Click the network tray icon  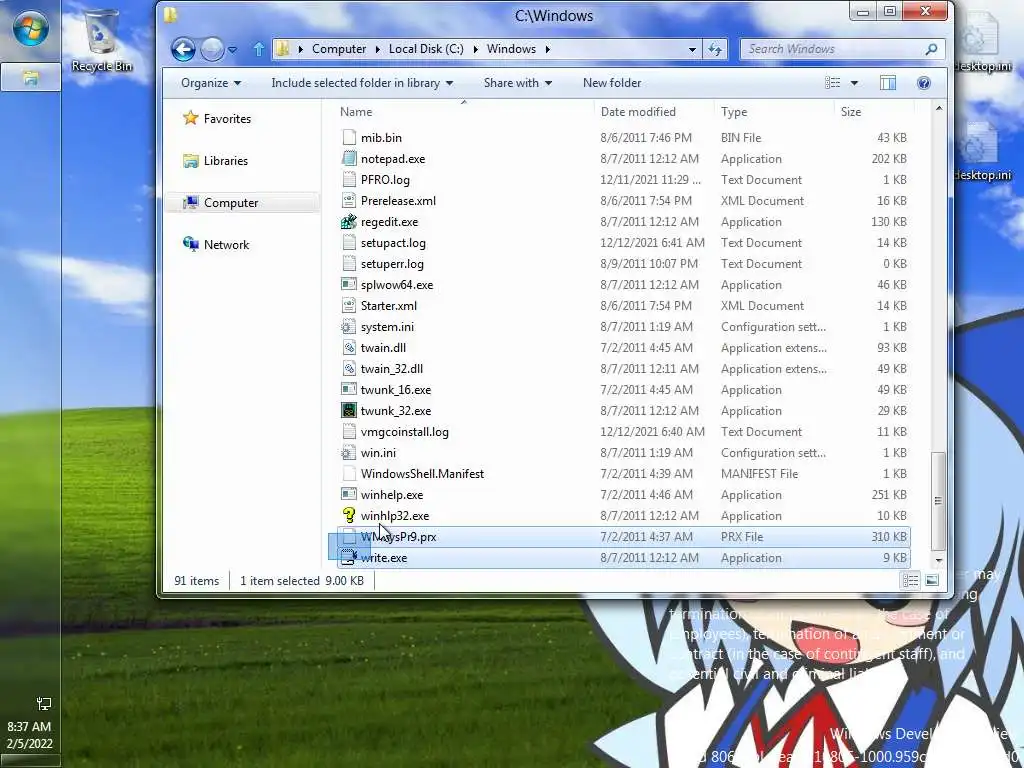44,703
